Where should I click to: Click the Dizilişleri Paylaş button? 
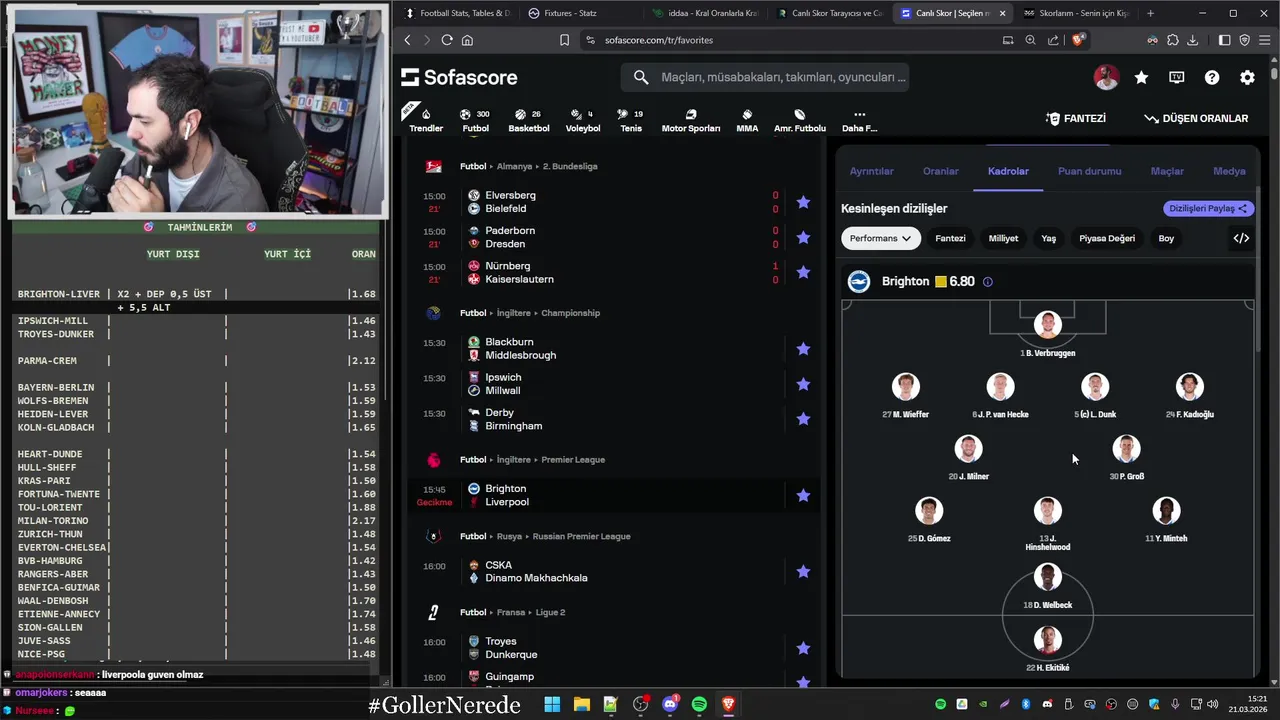(x=1209, y=208)
